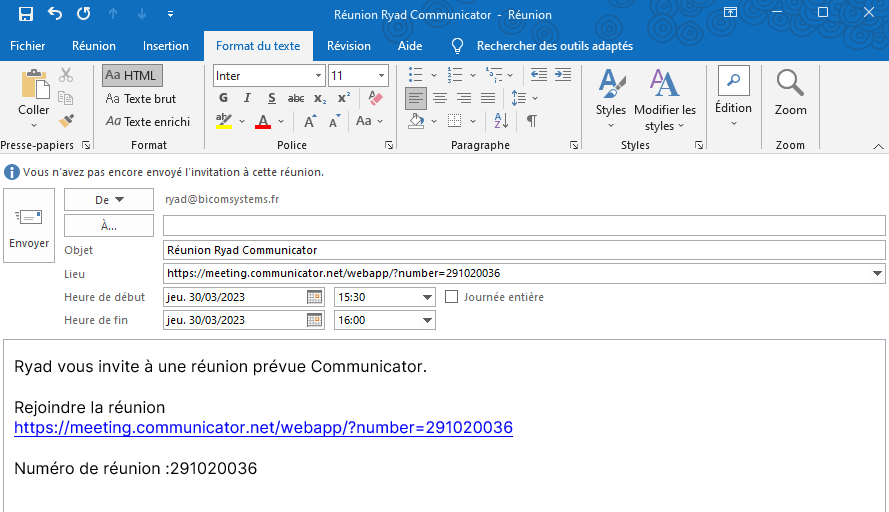
Task: Open the highlight color dropdown arrow
Action: pyautogui.click(x=242, y=121)
